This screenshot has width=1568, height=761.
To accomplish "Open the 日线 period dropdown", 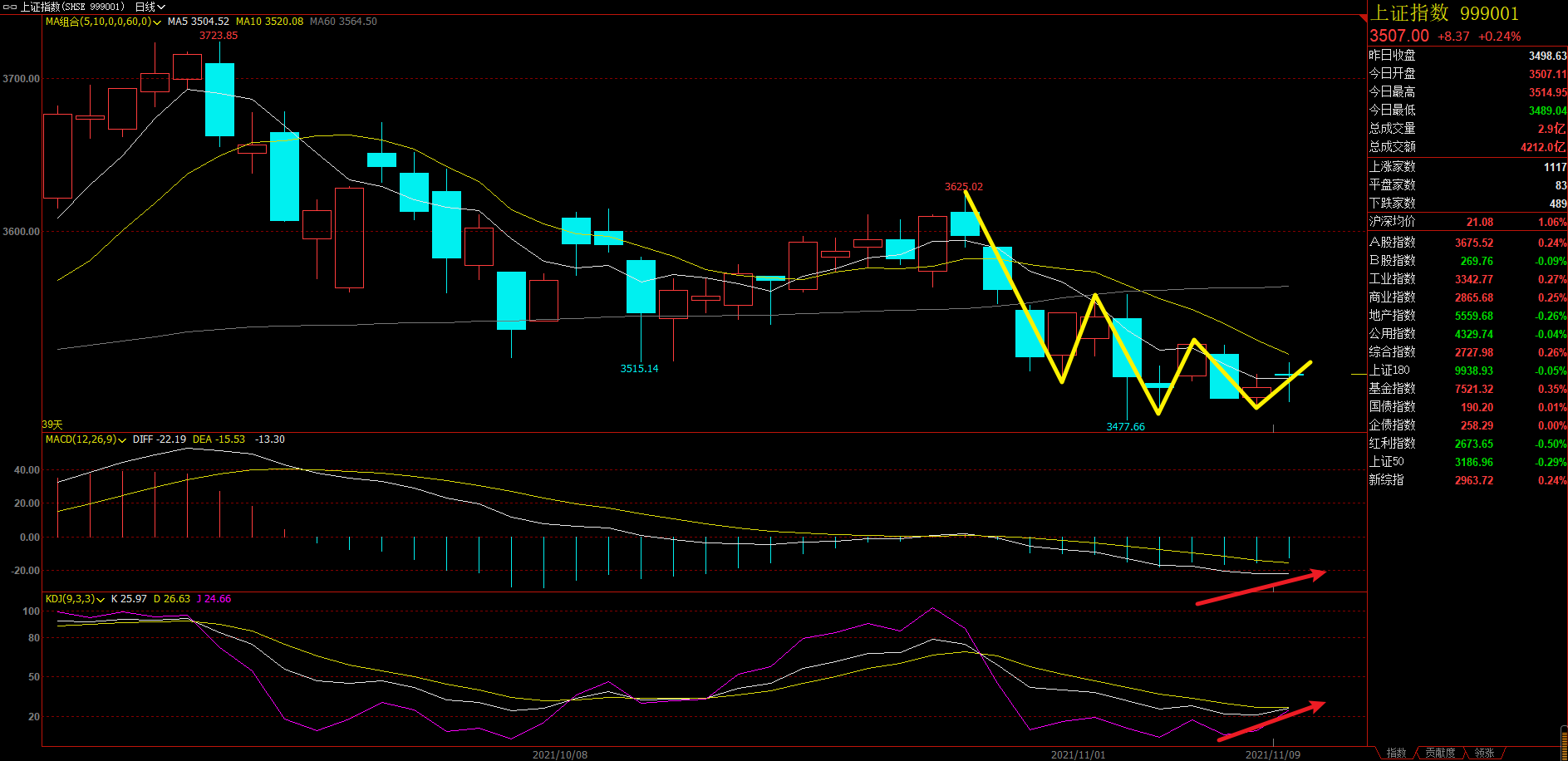I will 150,7.
